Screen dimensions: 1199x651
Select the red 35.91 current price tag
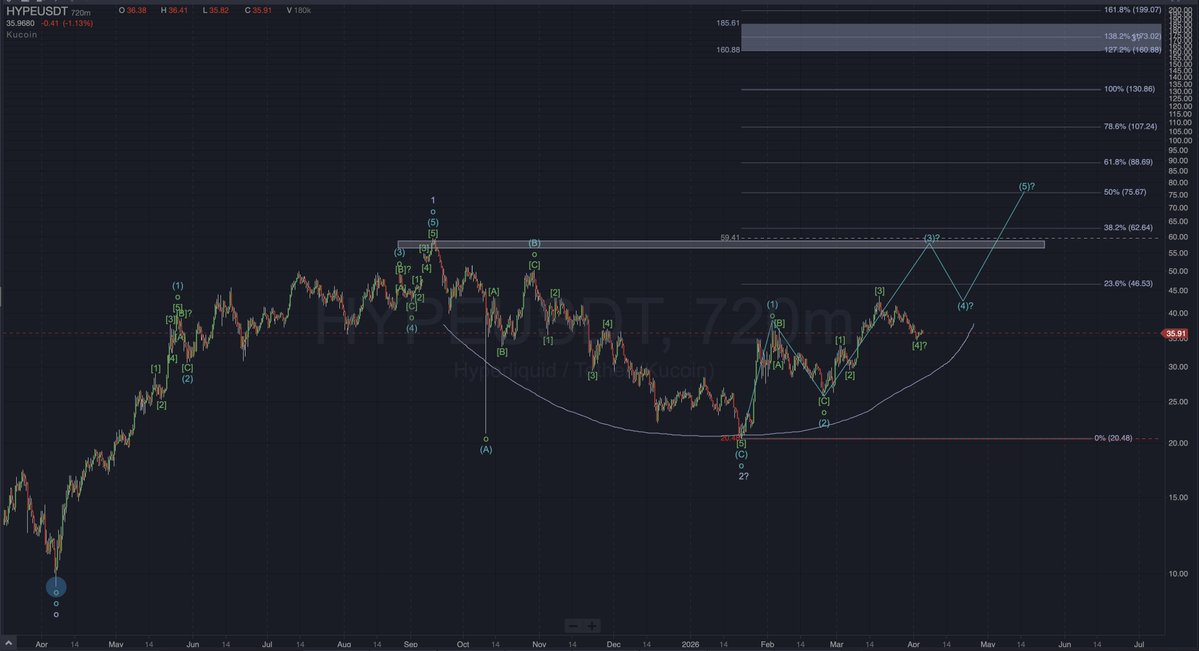pos(1175,334)
